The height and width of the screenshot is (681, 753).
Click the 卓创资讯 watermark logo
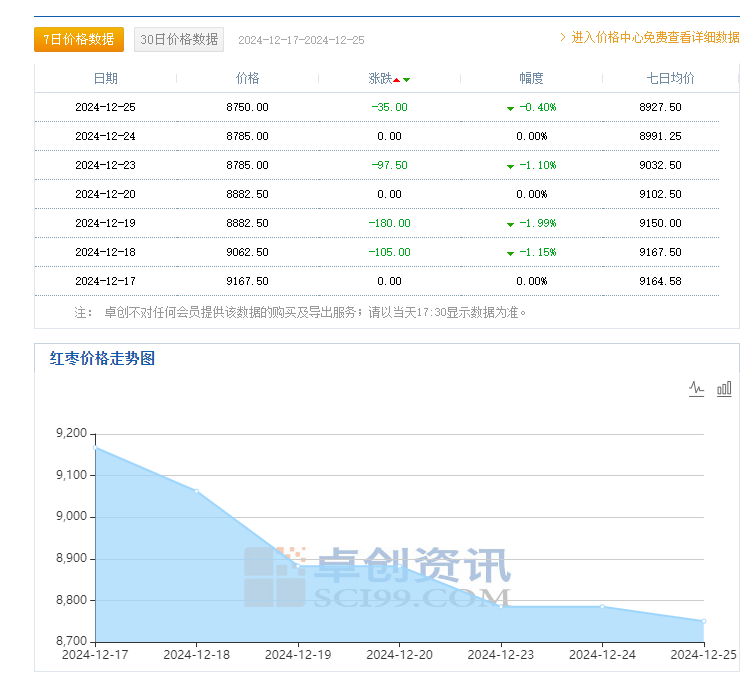tap(377, 577)
